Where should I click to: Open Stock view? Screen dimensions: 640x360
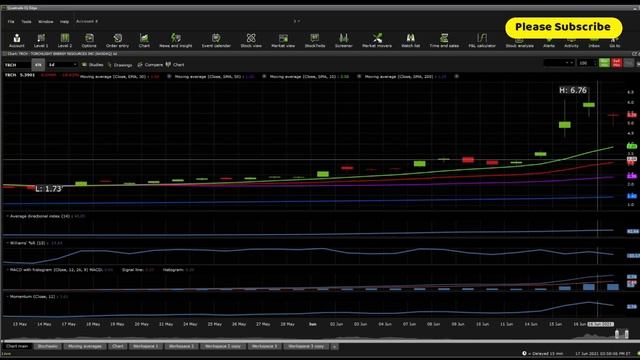[x=251, y=40]
